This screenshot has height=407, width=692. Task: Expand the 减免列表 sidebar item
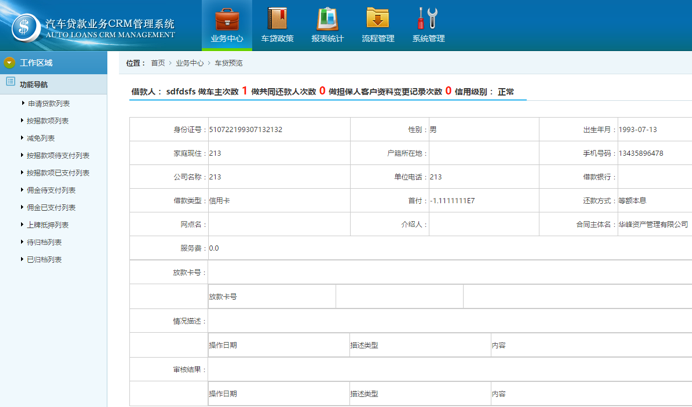(x=41, y=138)
